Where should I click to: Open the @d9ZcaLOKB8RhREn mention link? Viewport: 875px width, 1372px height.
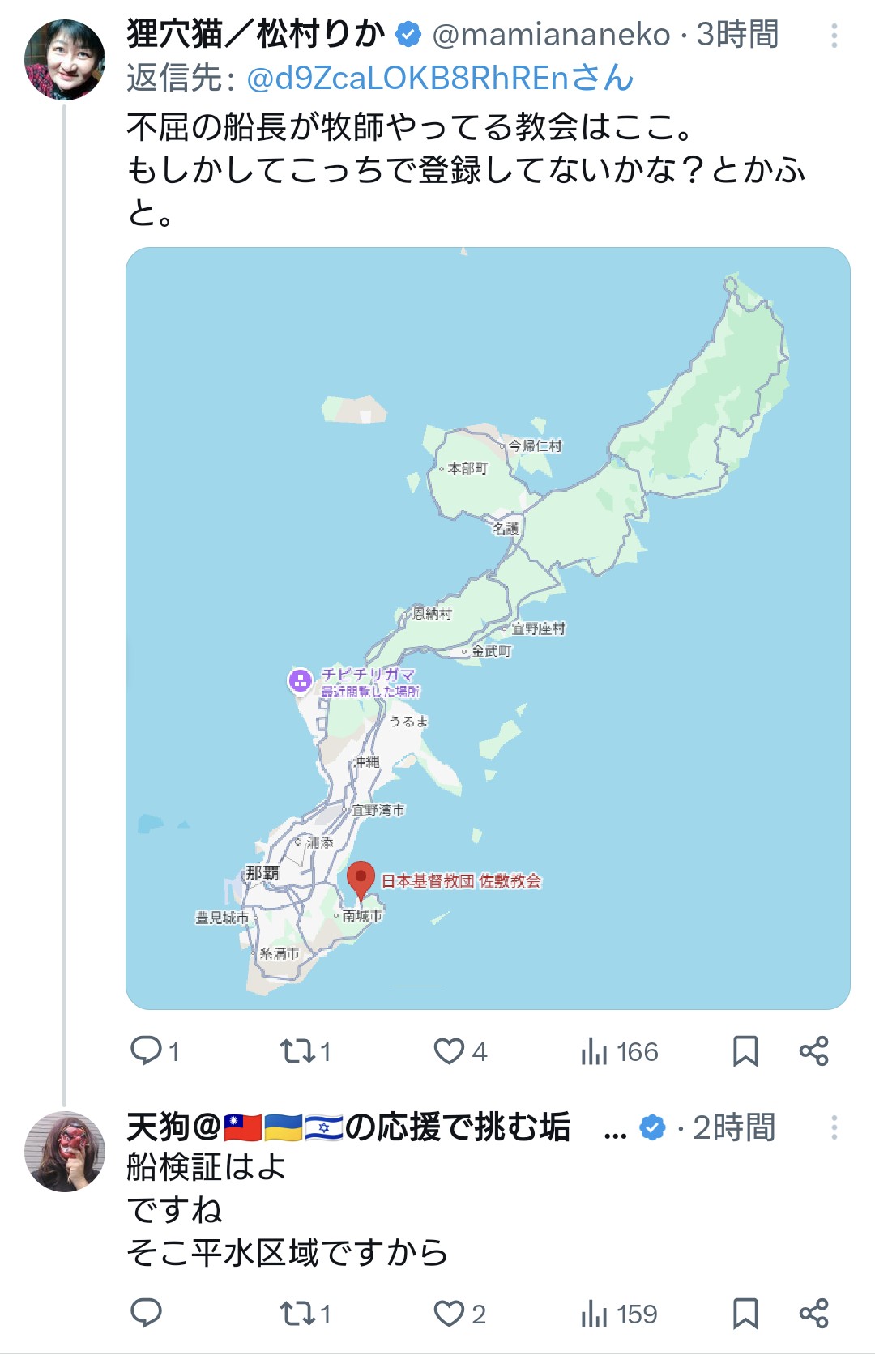click(439, 79)
